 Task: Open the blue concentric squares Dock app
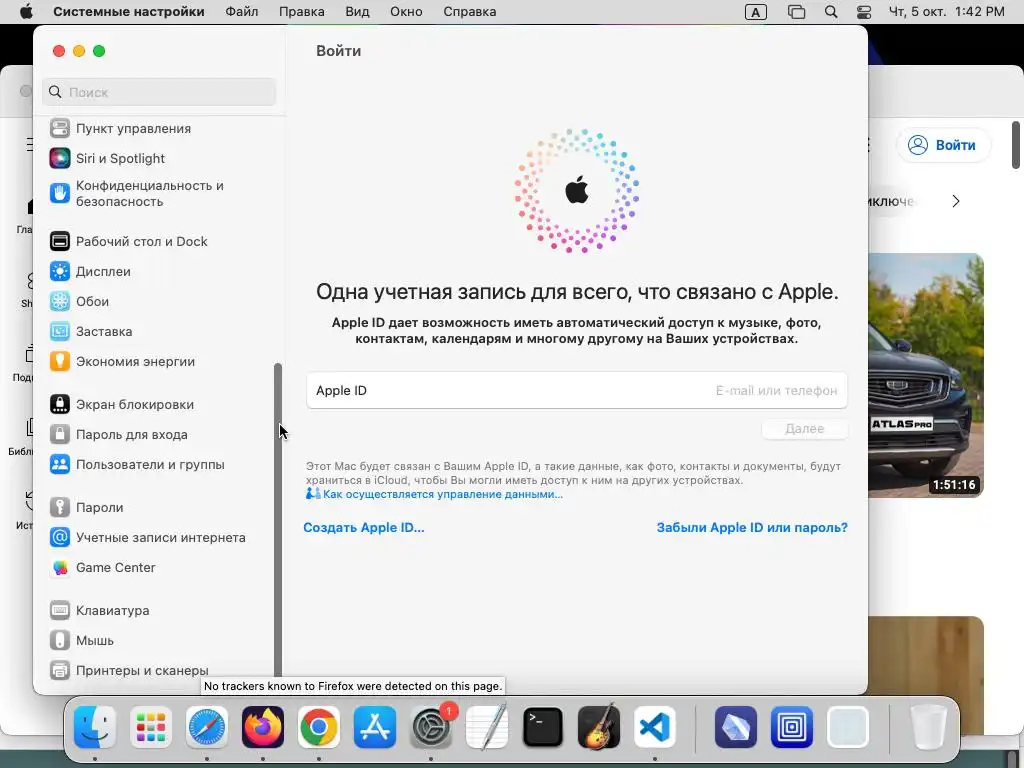point(792,727)
